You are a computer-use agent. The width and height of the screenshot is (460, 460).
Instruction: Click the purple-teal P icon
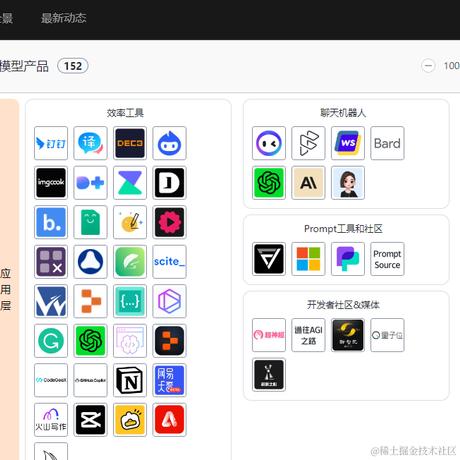point(348,259)
